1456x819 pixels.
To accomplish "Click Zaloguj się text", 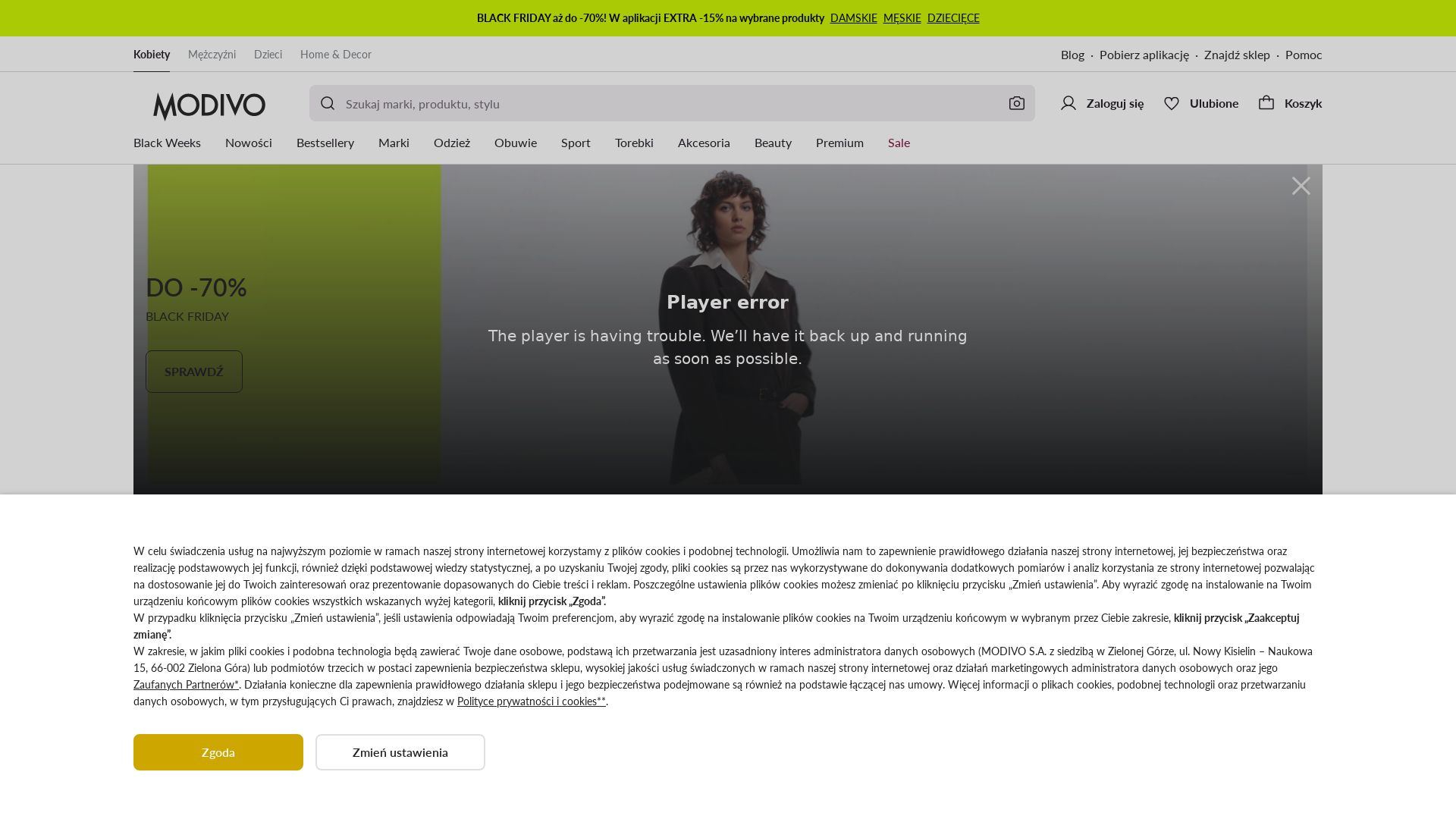I will 1115,103.
